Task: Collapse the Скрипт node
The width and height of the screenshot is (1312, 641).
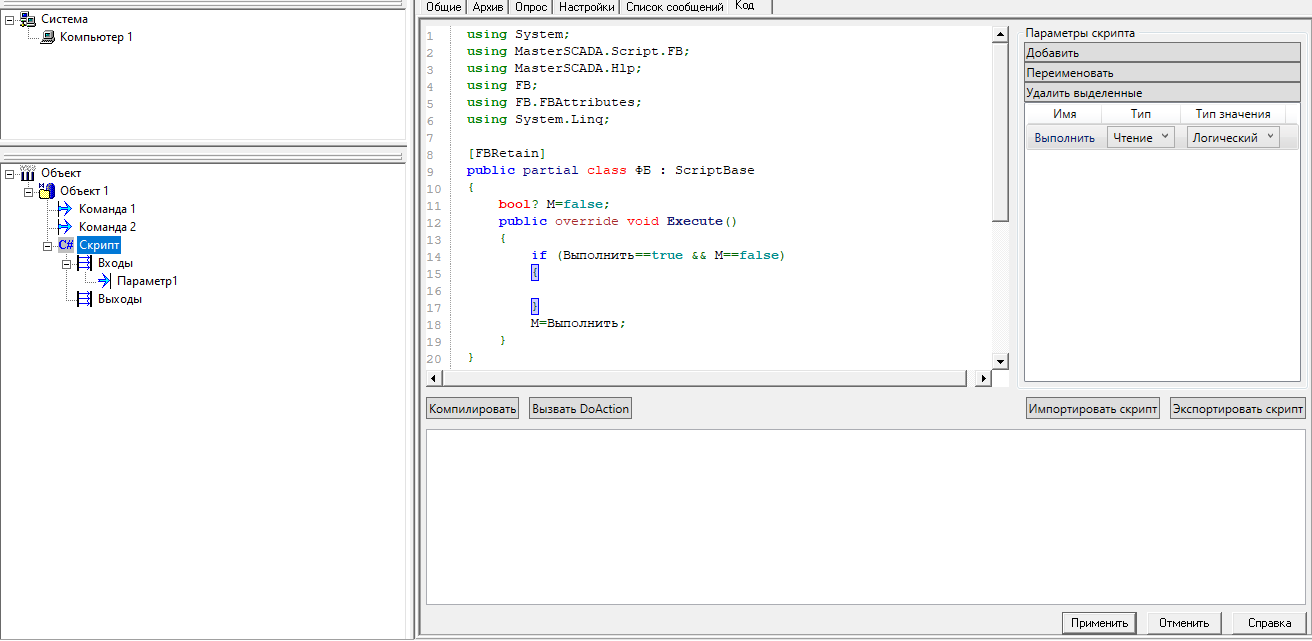Action: point(47,245)
